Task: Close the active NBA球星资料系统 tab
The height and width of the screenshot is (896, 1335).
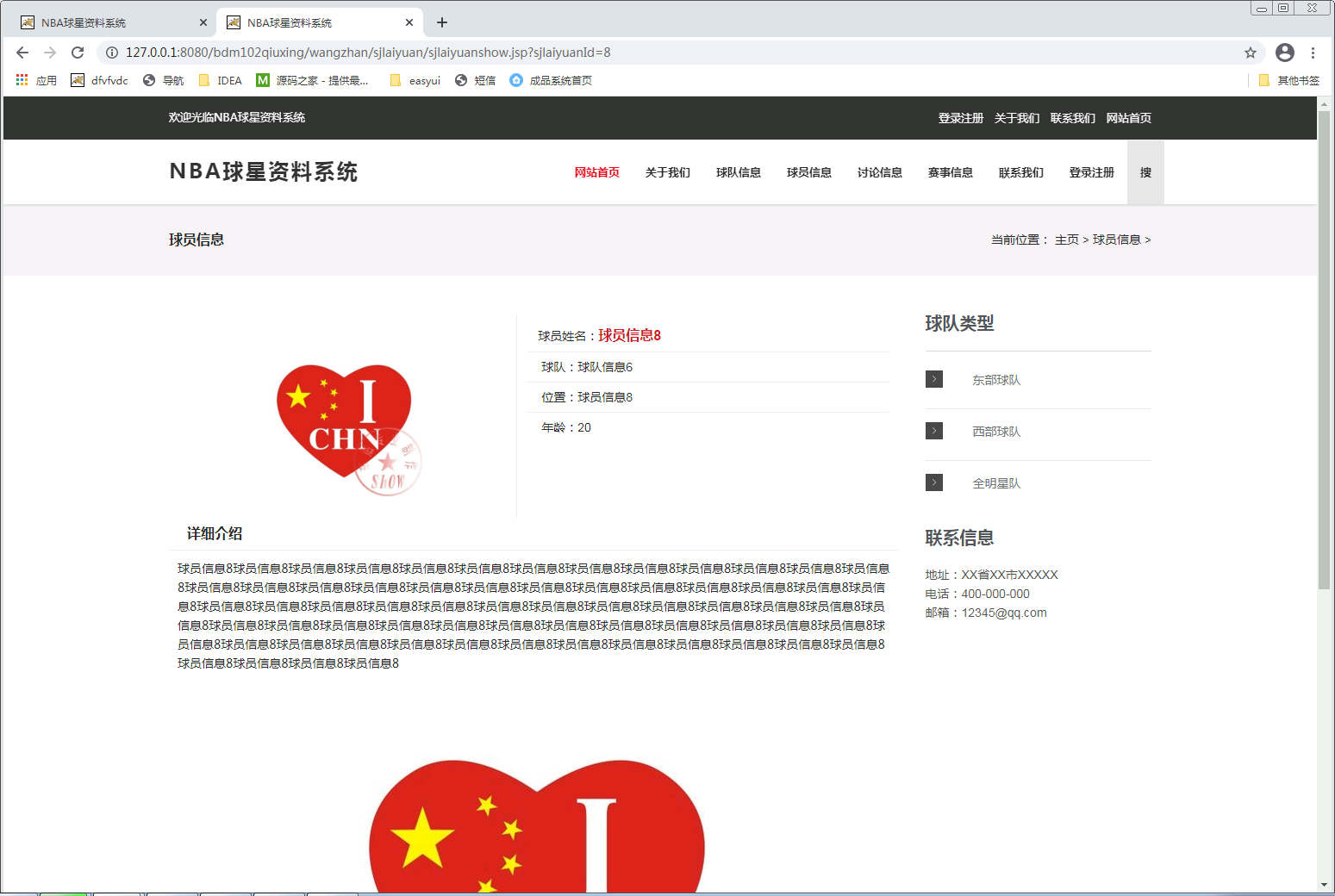Action: coord(409,22)
